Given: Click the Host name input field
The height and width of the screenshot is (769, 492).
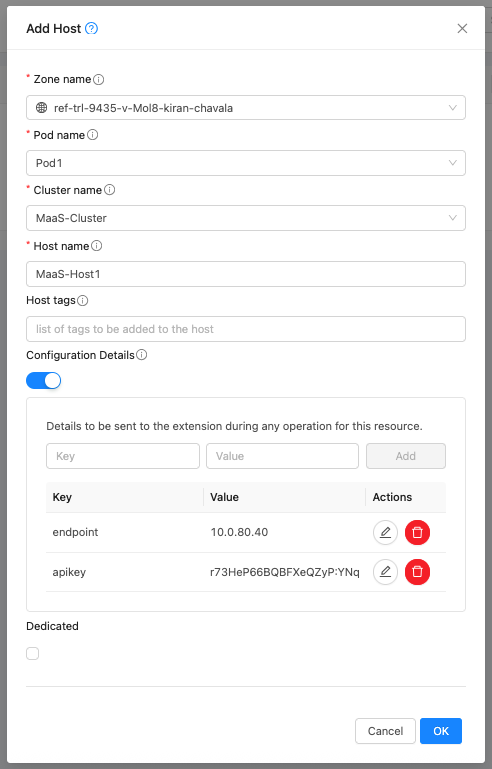Looking at the screenshot, I should pos(246,274).
